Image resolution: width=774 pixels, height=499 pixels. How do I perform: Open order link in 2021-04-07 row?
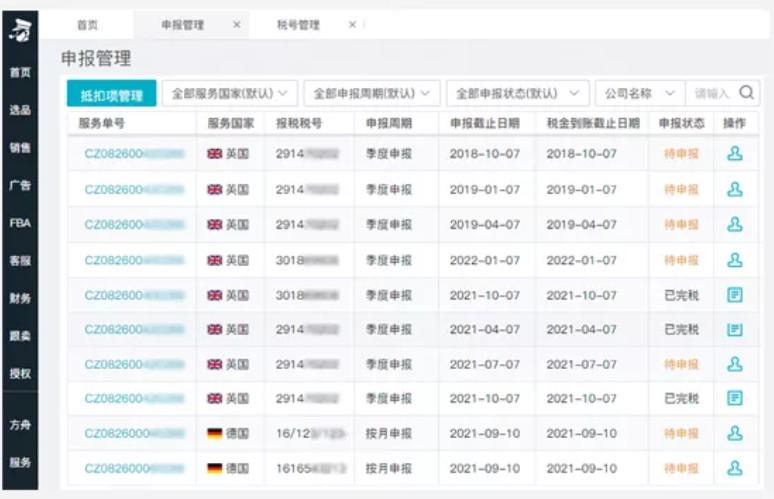[134, 329]
